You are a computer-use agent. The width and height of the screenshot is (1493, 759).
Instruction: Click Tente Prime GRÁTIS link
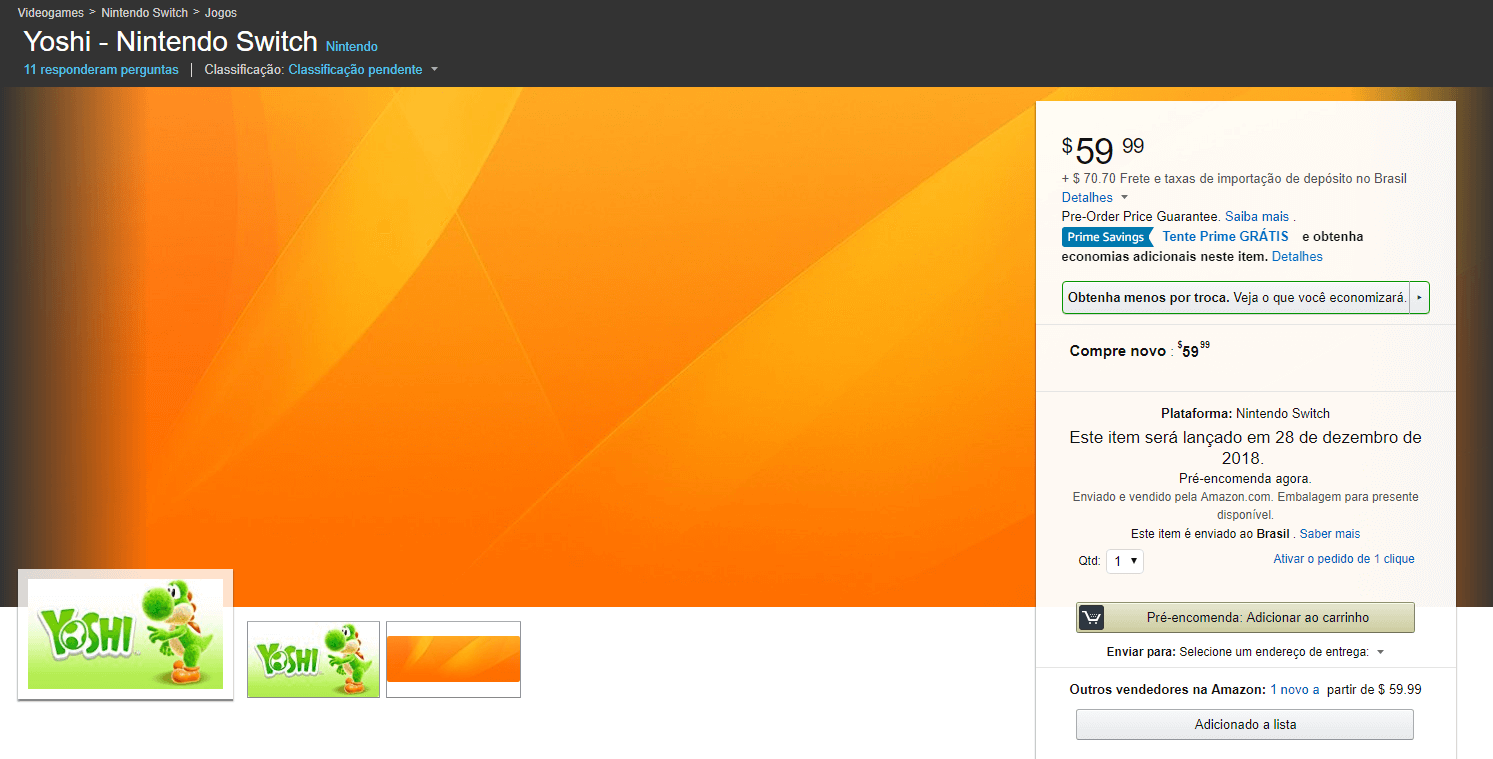click(1225, 237)
